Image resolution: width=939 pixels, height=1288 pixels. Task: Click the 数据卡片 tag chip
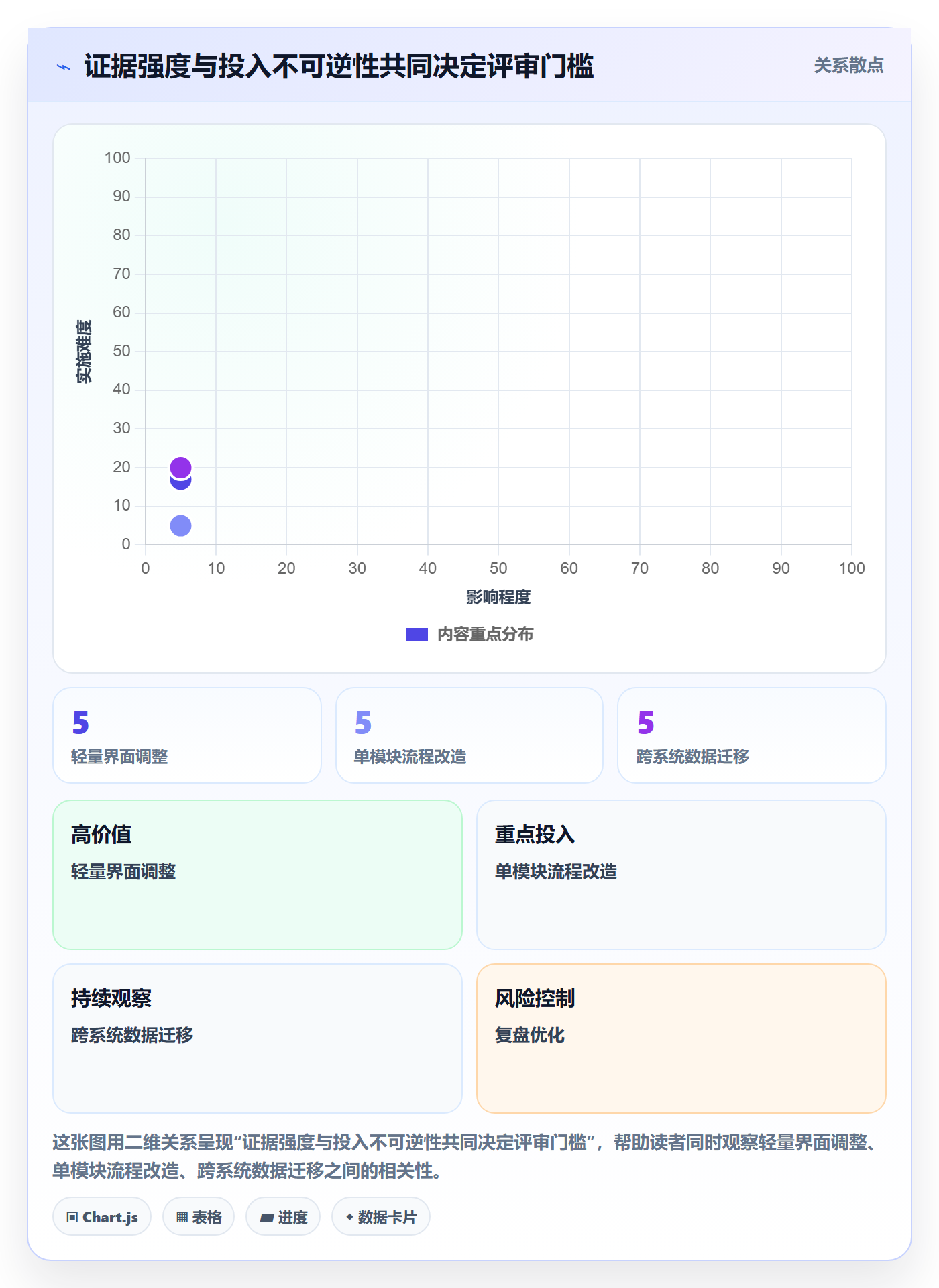click(381, 1217)
